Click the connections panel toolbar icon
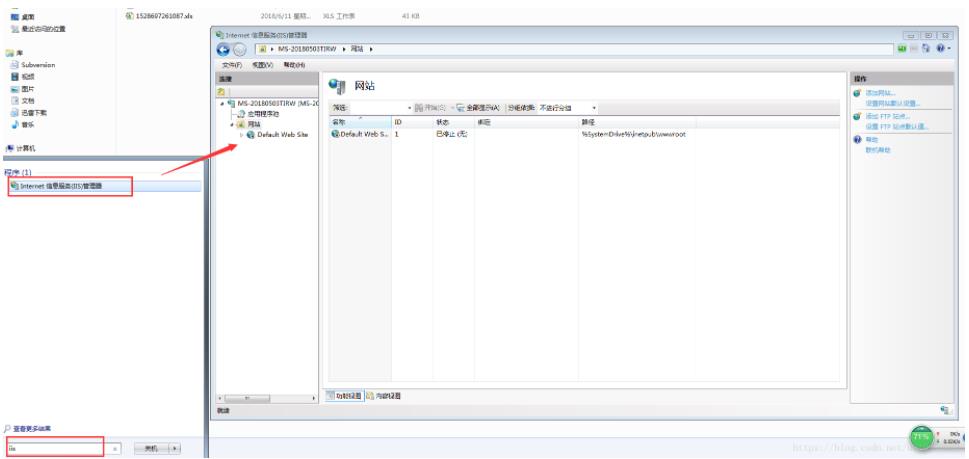Screen dimensions: 969x459 221,91
